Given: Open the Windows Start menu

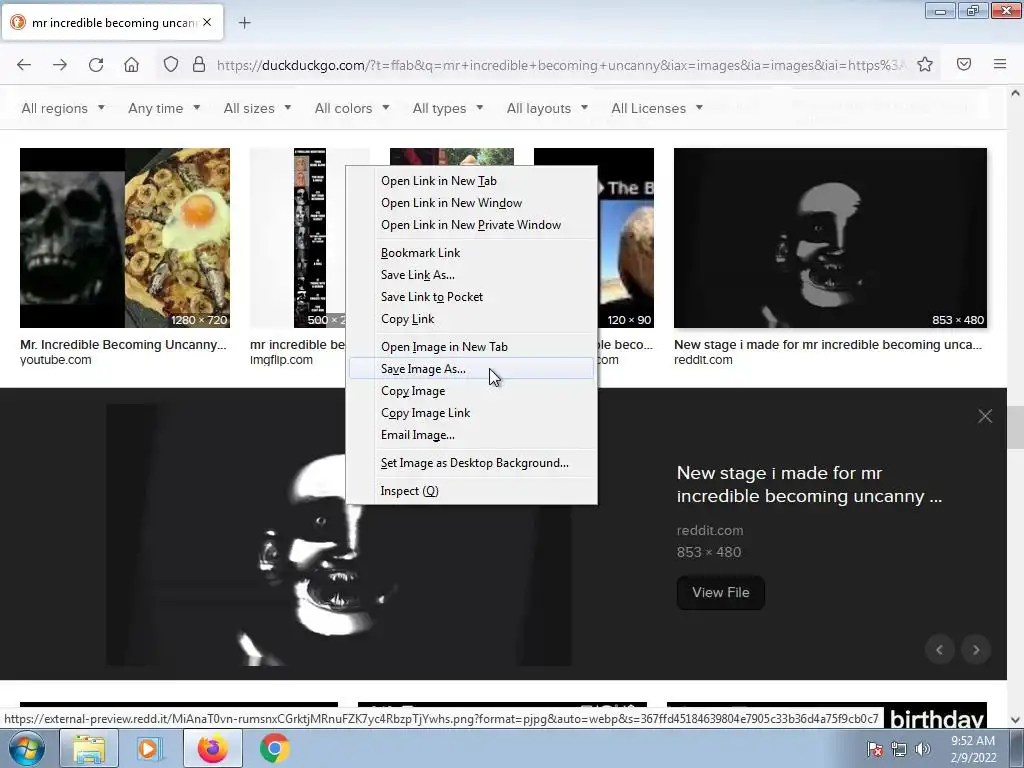Looking at the screenshot, I should (x=27, y=748).
